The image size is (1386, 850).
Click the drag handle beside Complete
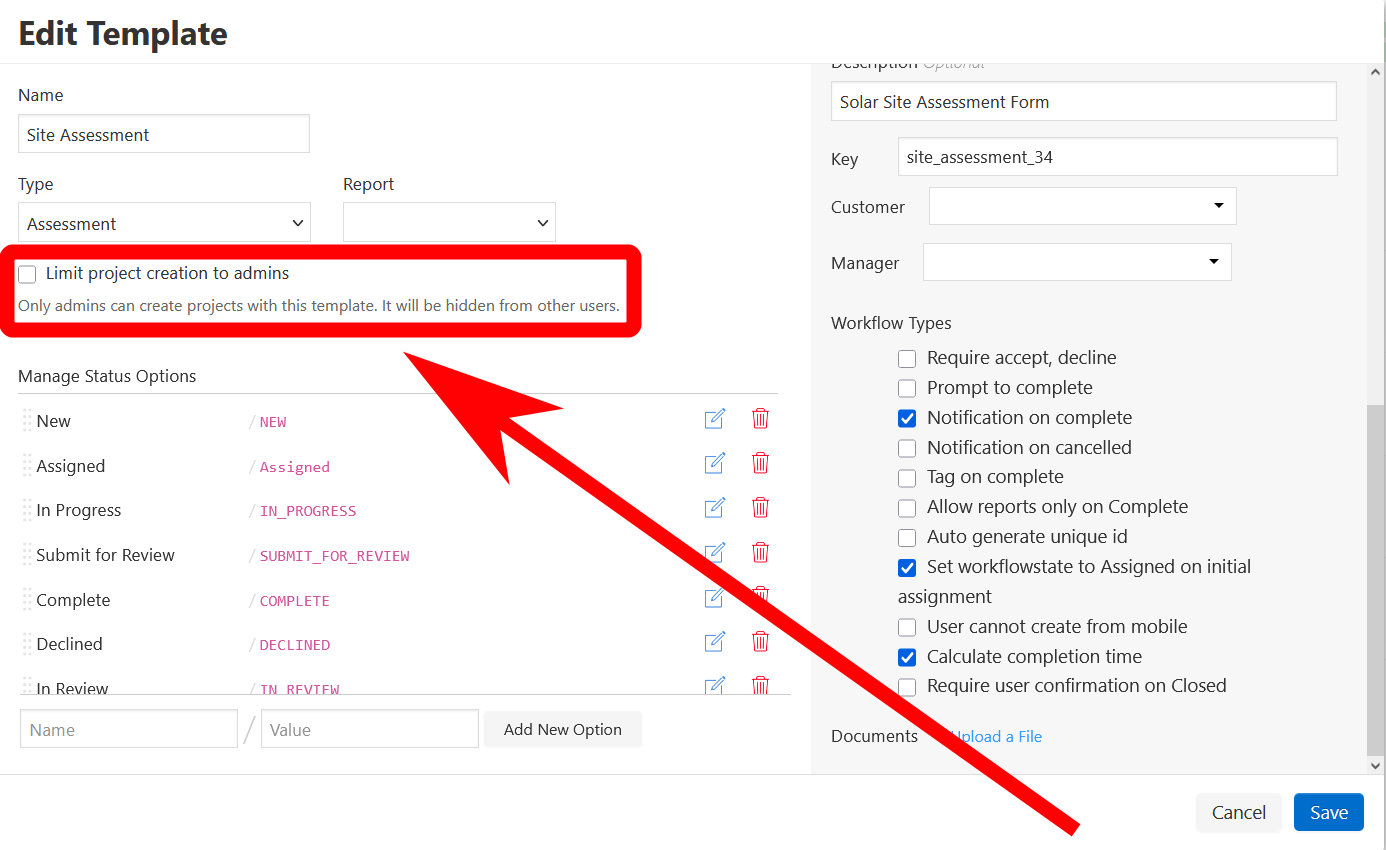point(27,600)
